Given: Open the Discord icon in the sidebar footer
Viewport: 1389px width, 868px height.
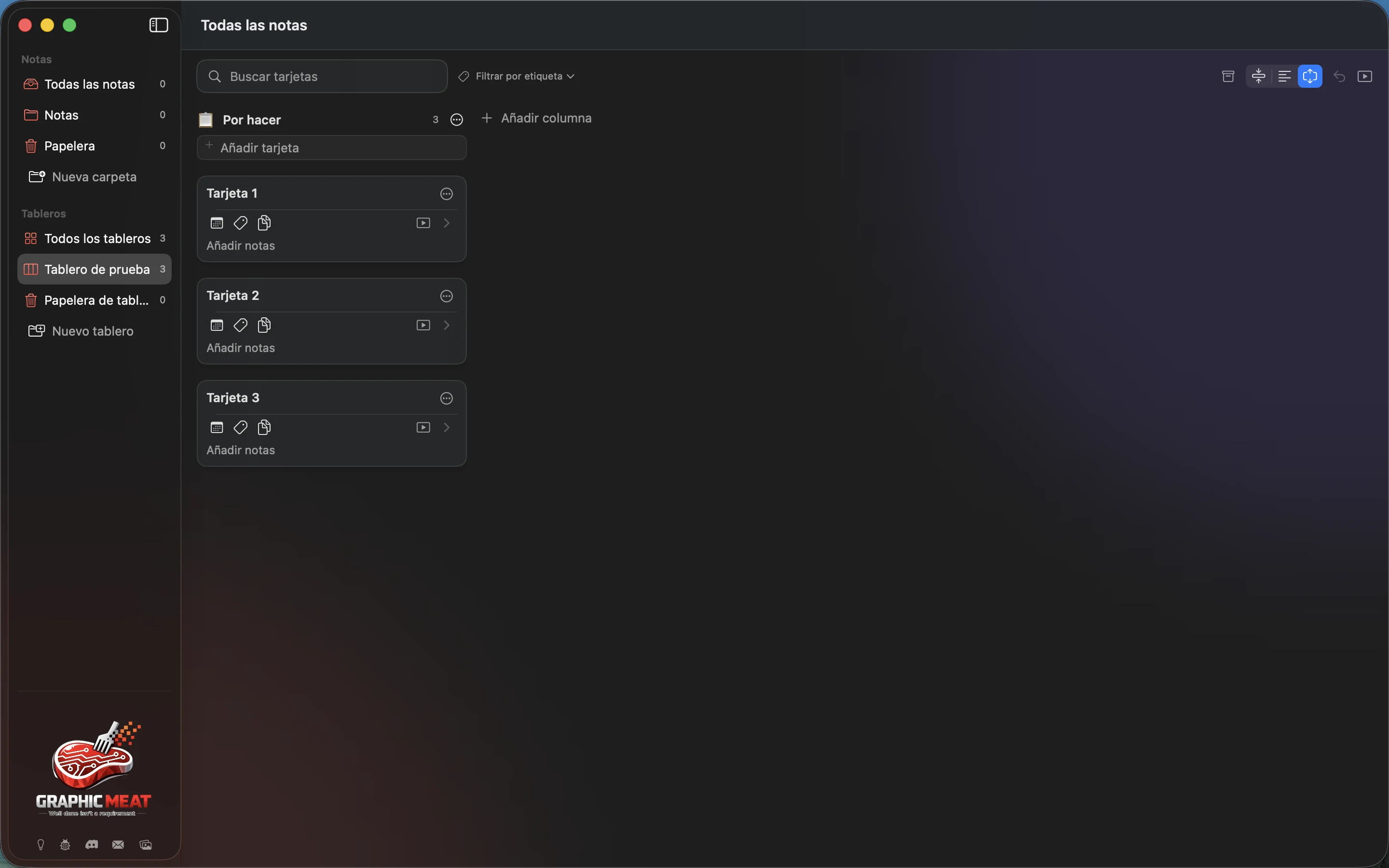Looking at the screenshot, I should (91, 844).
